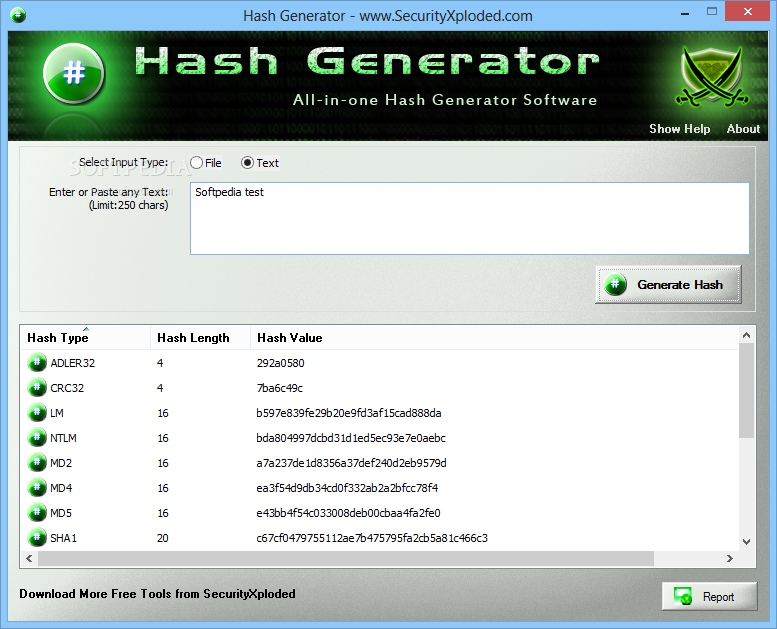Open Show Help in the banner
777x629 pixels.
coord(679,129)
